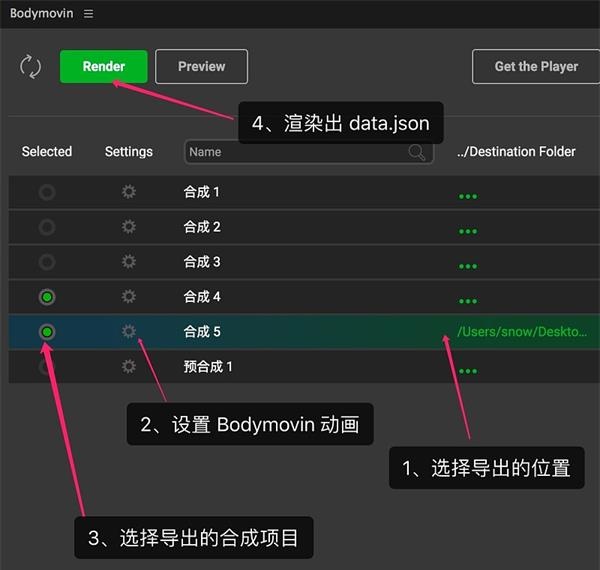Select the radio button for 预合成 1
600x570 pixels.
(x=47, y=367)
